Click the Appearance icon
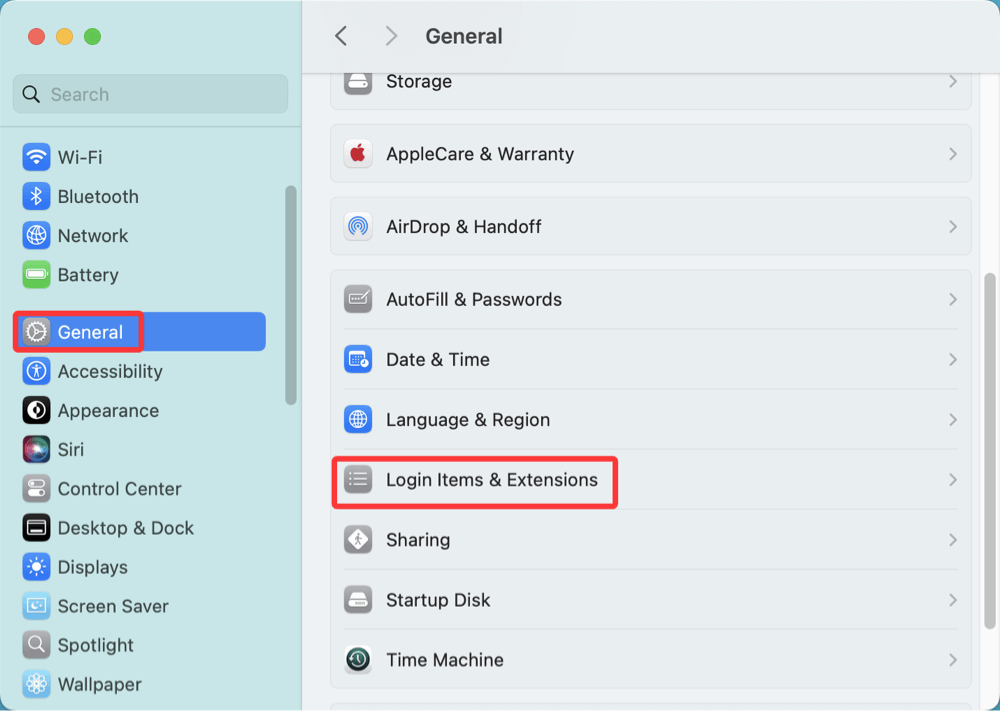Screen dimensions: 1000x711 36,410
